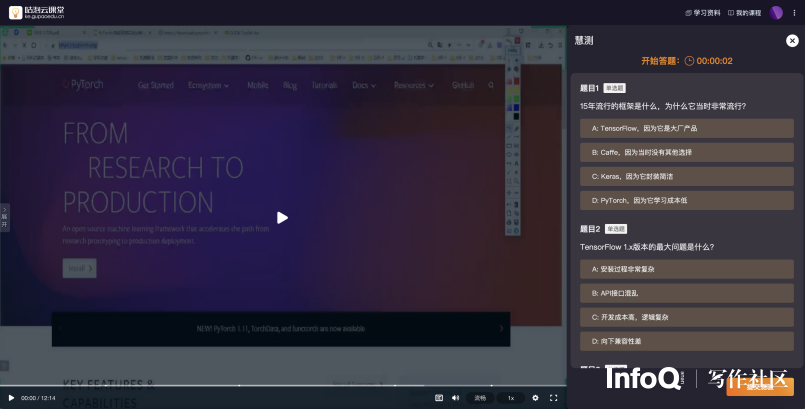Select answer C: Keras, 因为它封装简洁

(686, 177)
